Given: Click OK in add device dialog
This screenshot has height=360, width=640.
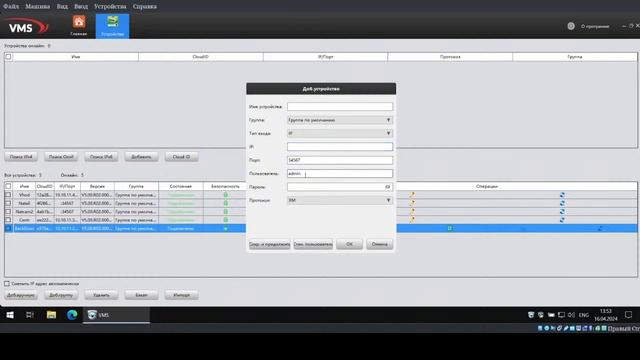Looking at the screenshot, I should pyautogui.click(x=349, y=244).
